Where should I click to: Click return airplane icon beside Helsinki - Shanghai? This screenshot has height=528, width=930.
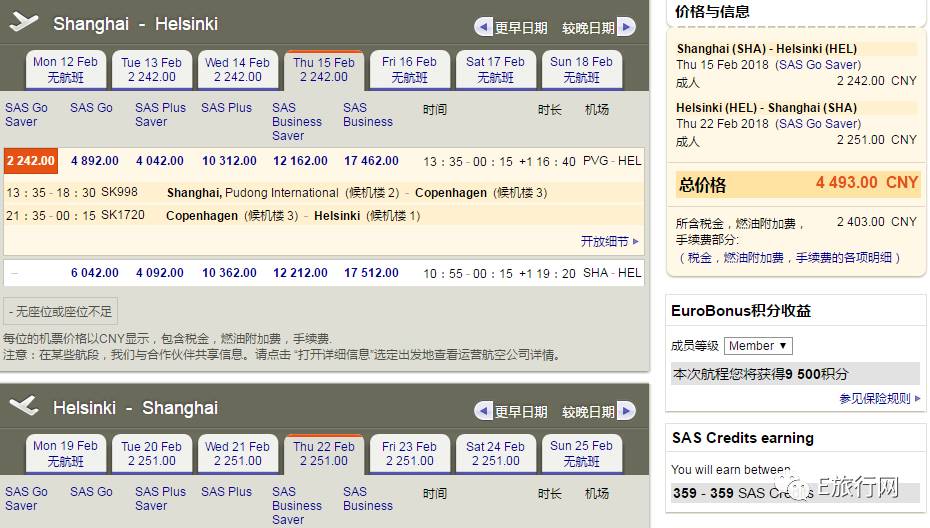[x=24, y=406]
